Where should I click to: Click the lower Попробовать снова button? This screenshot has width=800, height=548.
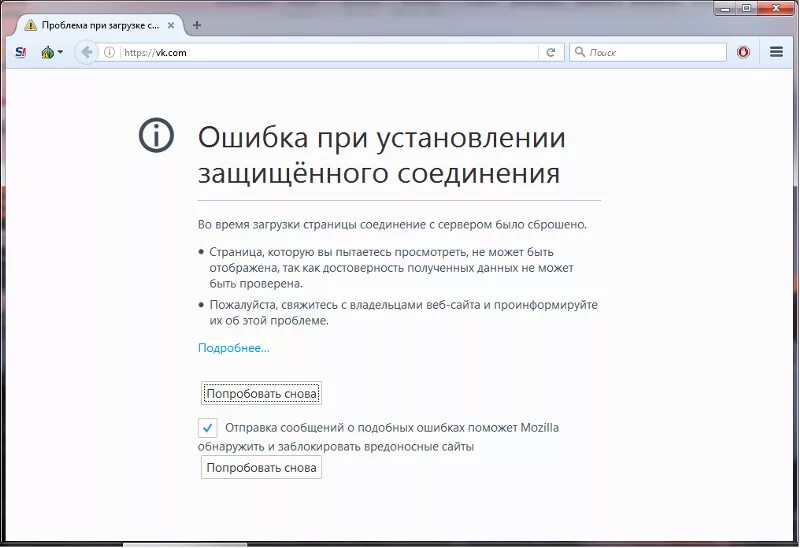(261, 467)
